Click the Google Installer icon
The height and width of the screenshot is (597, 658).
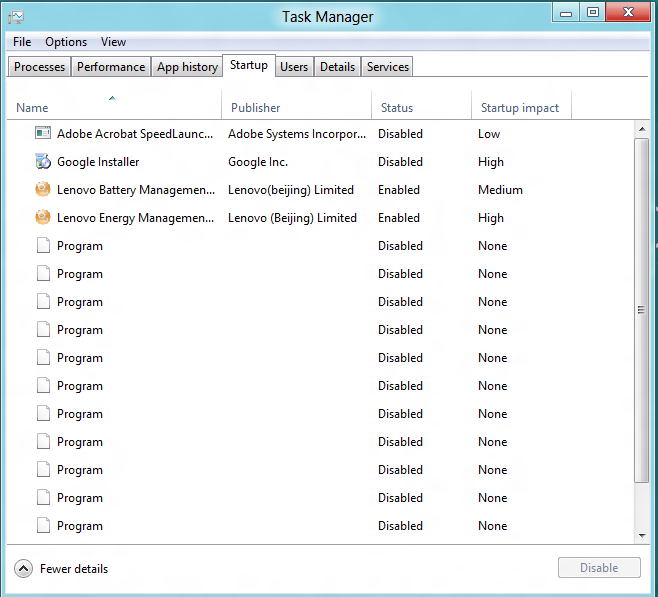coord(43,161)
